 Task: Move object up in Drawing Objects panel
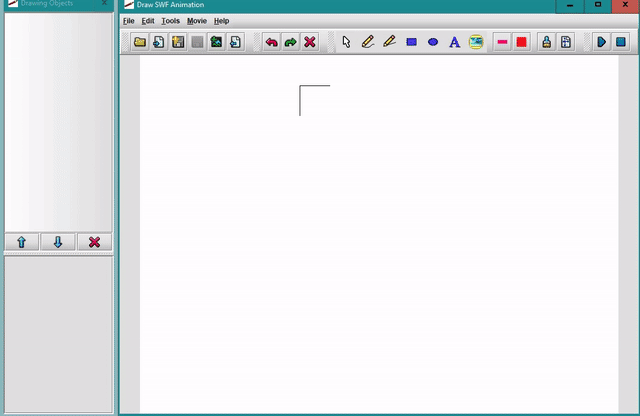pos(22,242)
